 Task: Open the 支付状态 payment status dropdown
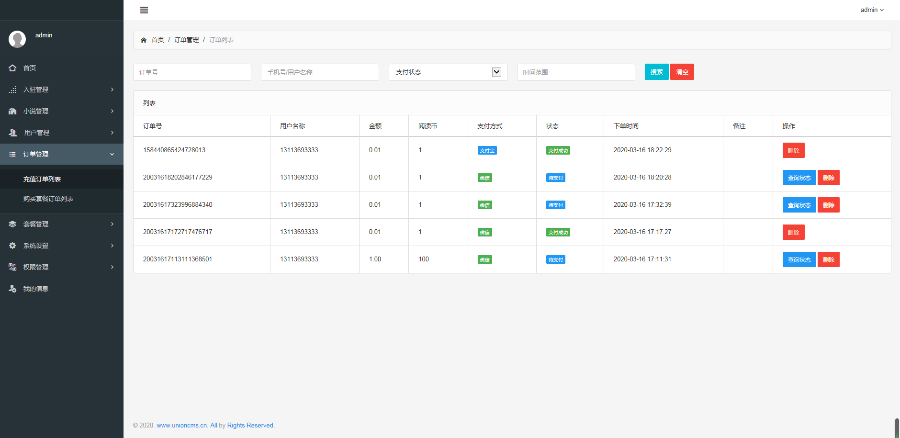coord(446,72)
